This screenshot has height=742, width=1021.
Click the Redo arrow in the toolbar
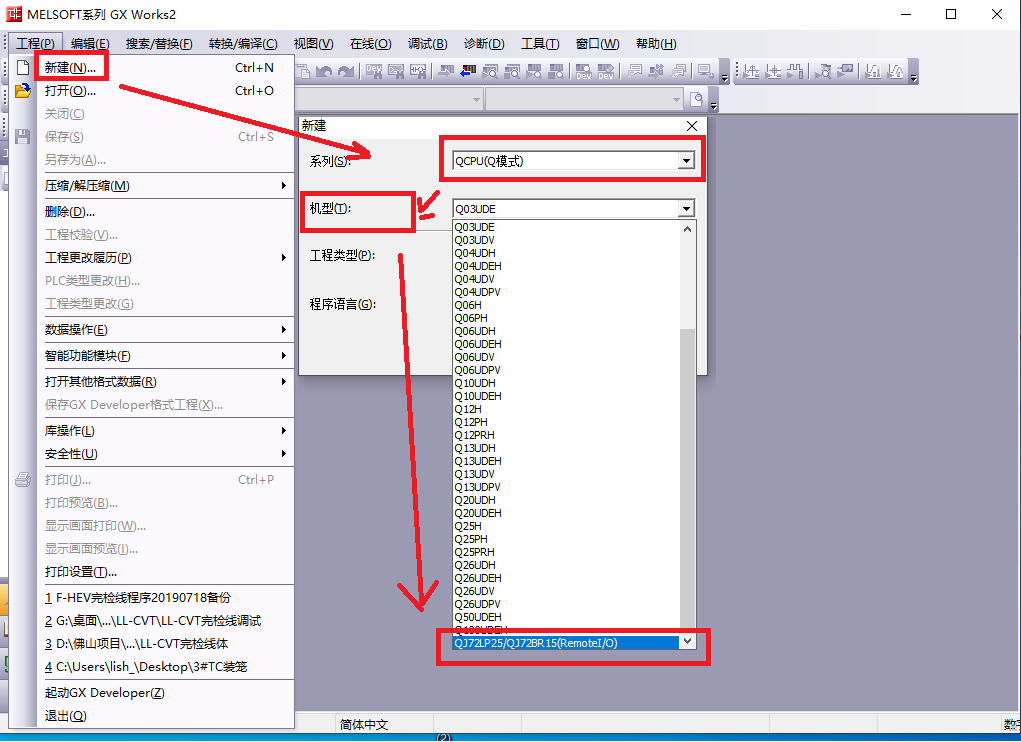coord(346,71)
